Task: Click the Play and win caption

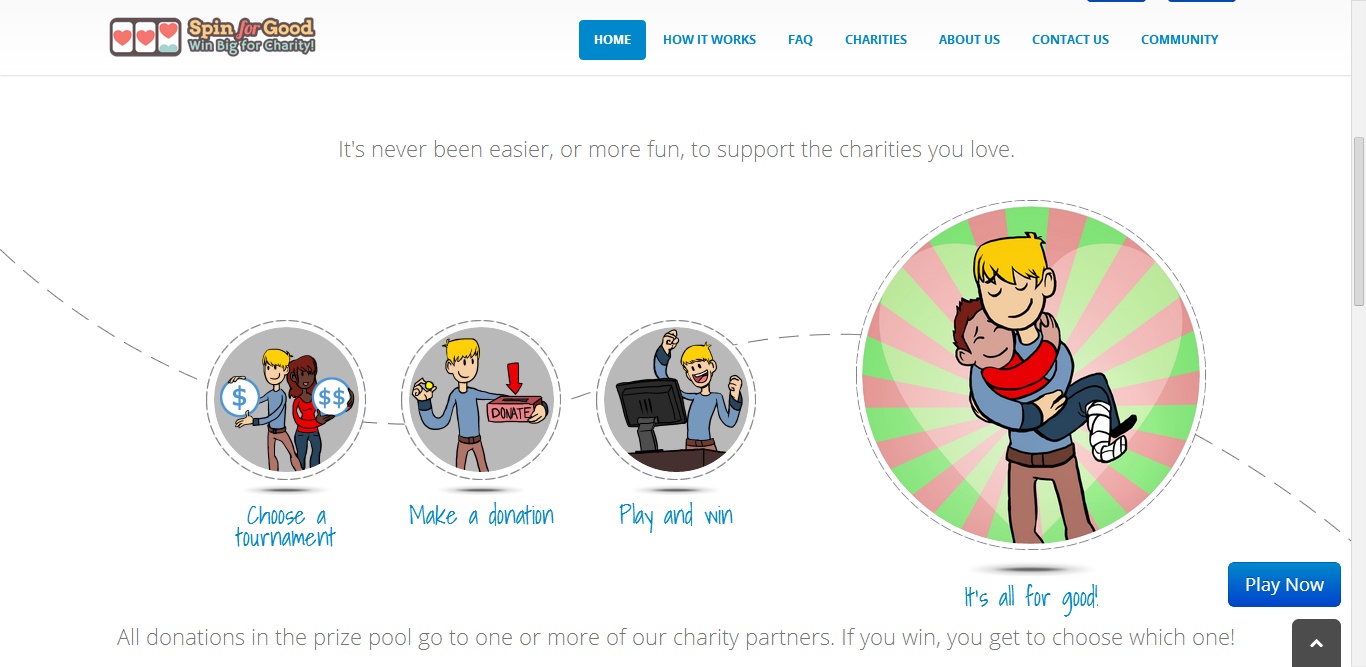Action: pos(676,516)
